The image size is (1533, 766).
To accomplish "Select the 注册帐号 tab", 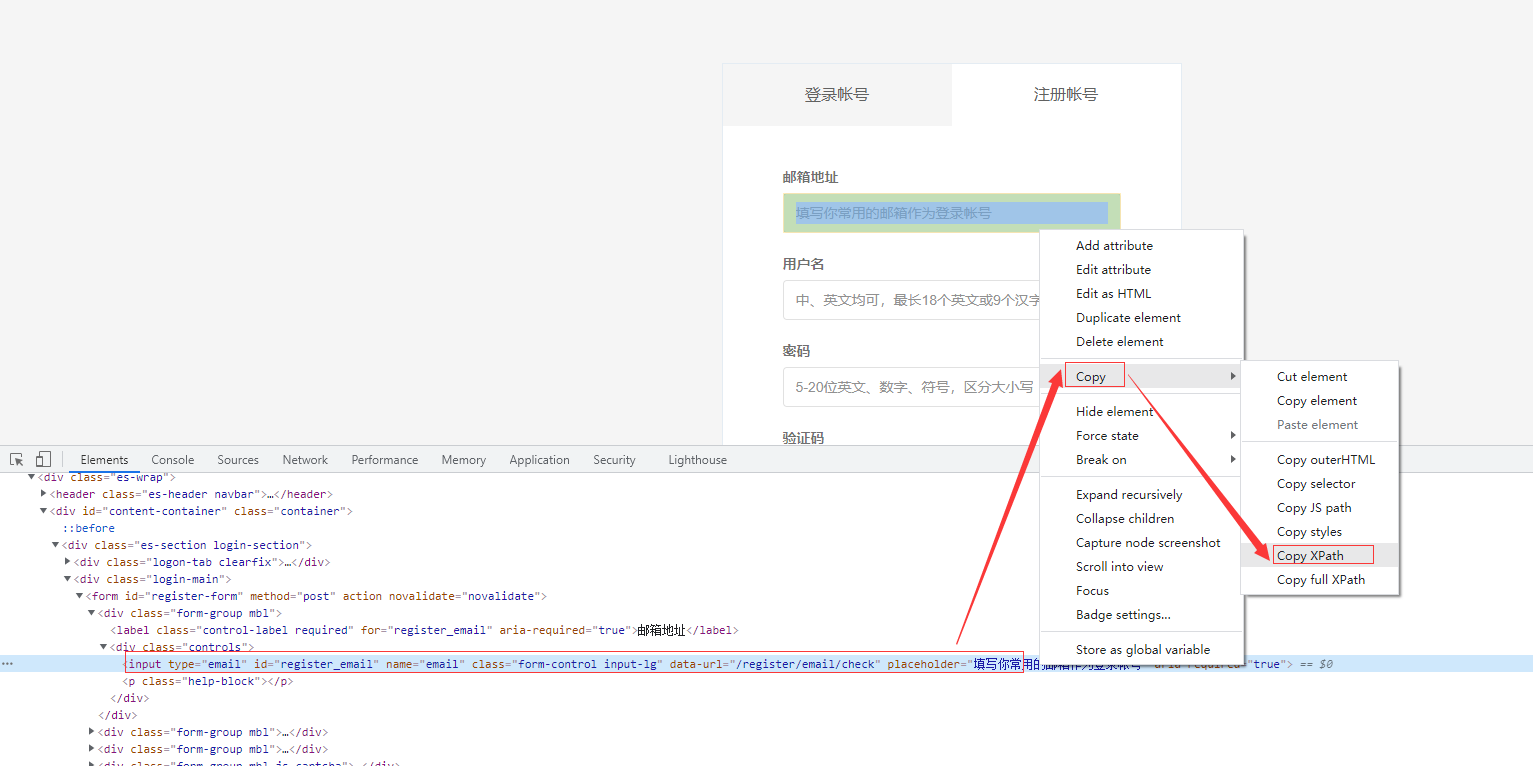I will coord(1066,95).
